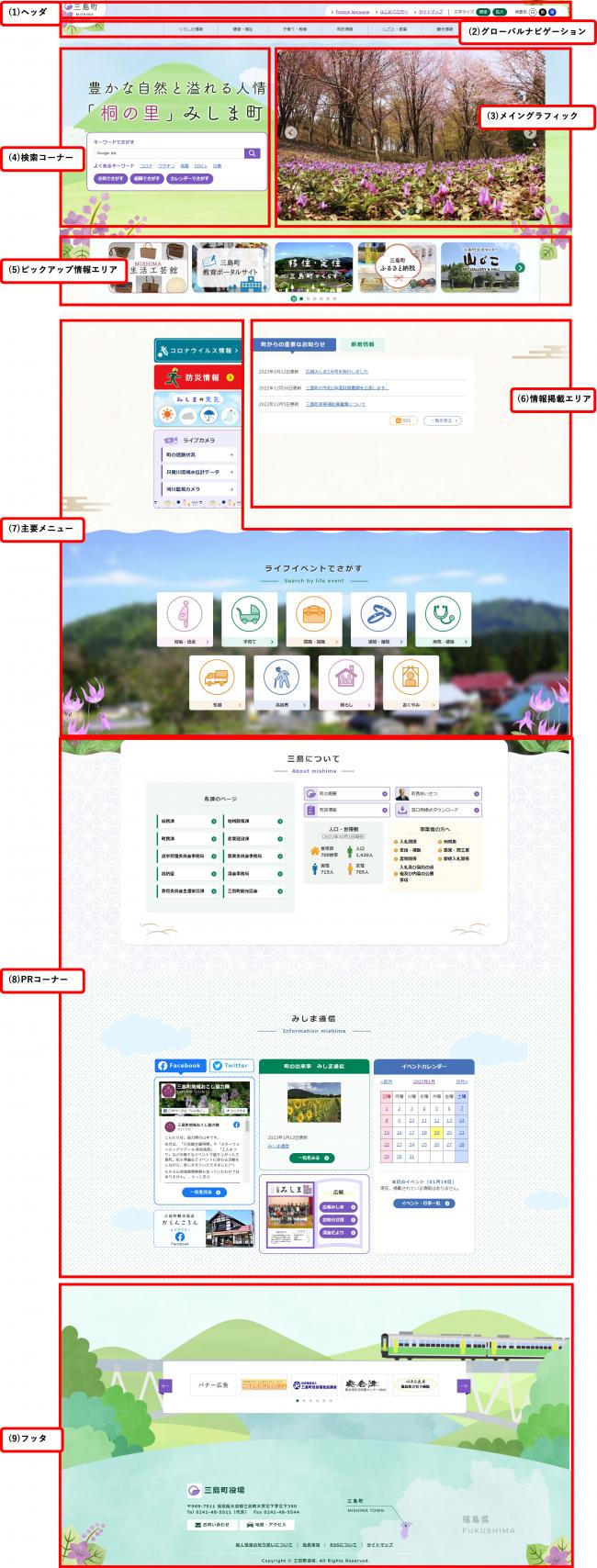Select the コロナ frequent keyword

146,166
